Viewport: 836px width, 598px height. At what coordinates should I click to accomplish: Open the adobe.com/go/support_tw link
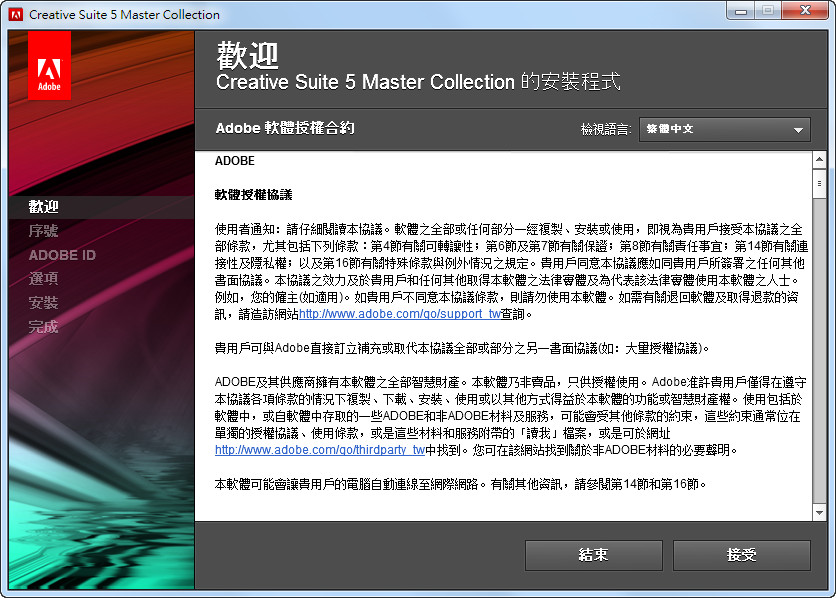click(x=400, y=314)
